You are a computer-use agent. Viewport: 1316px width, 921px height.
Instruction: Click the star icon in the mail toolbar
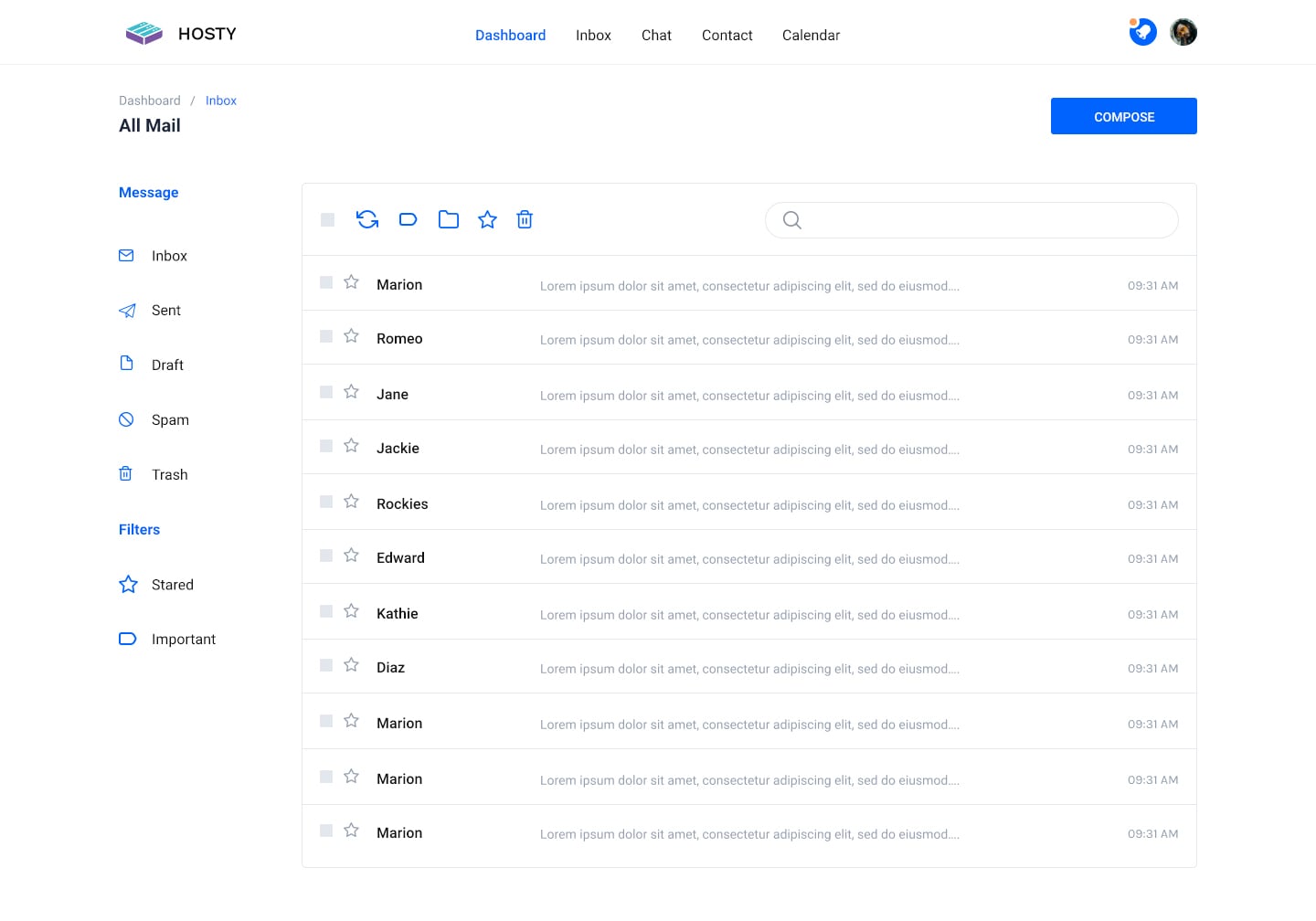coord(487,219)
